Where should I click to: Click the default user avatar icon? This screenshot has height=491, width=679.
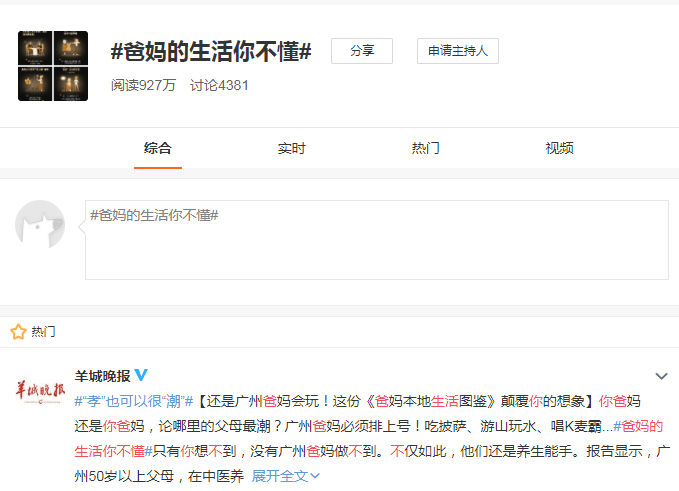coord(40,224)
